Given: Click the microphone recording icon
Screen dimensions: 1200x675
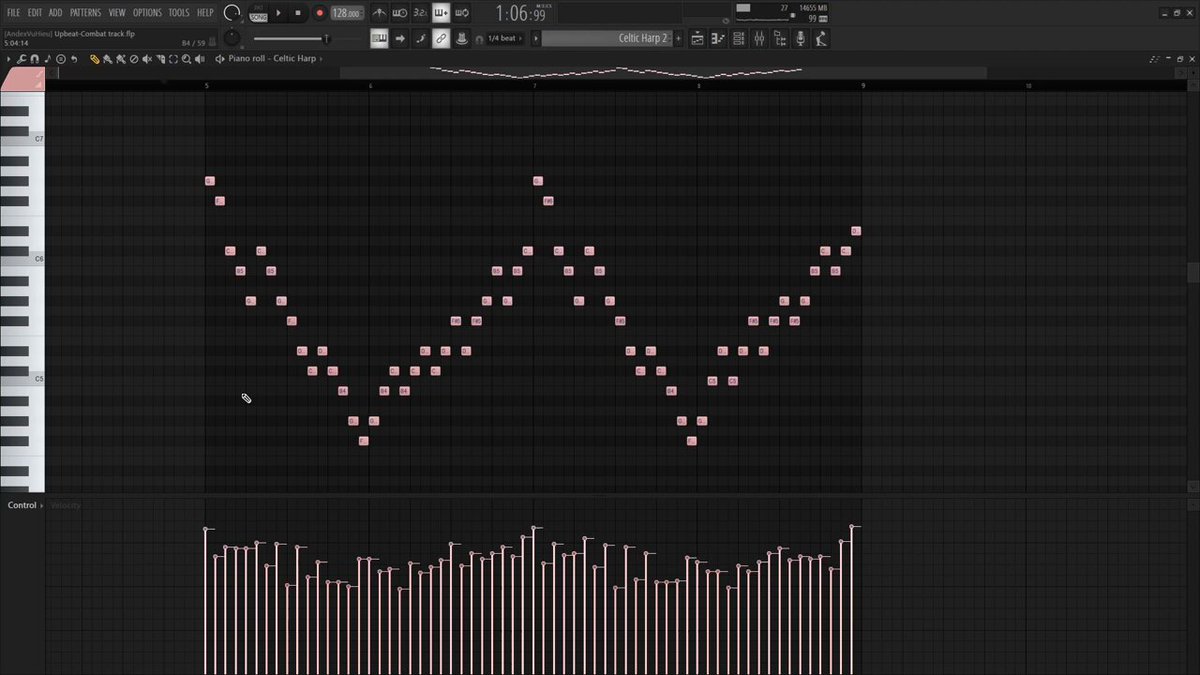Looking at the screenshot, I should click(800, 39).
